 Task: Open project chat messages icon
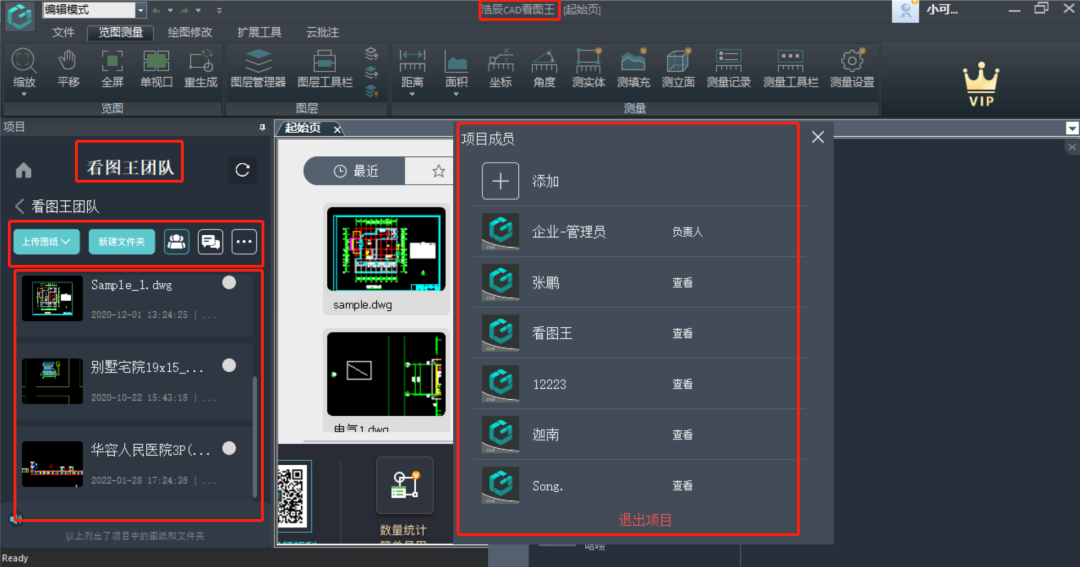tap(210, 242)
